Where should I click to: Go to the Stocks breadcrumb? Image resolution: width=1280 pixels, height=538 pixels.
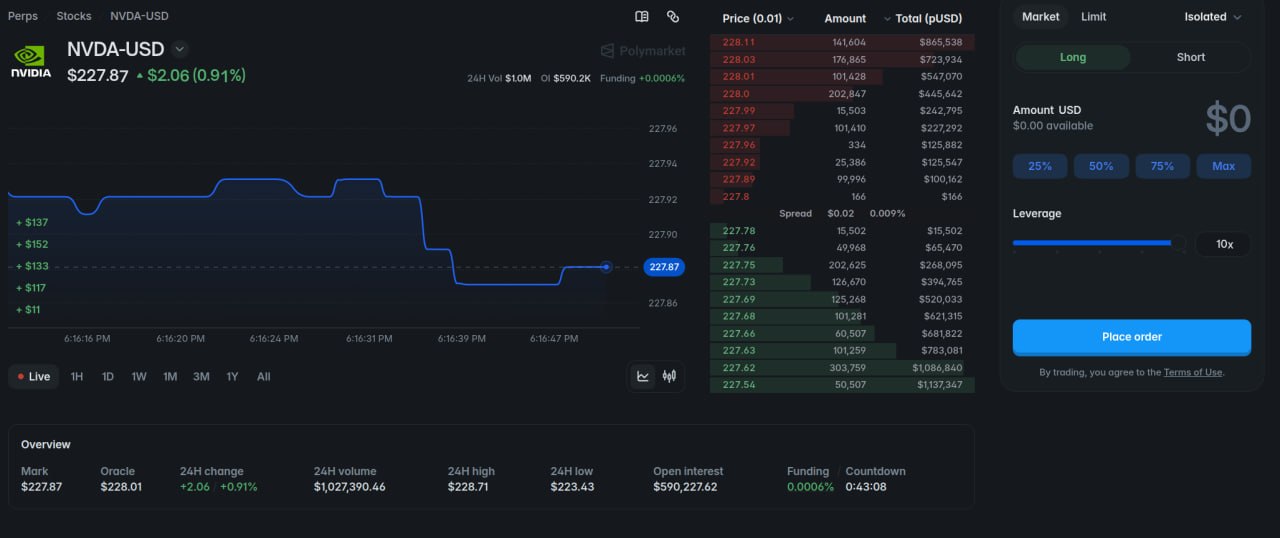click(74, 16)
